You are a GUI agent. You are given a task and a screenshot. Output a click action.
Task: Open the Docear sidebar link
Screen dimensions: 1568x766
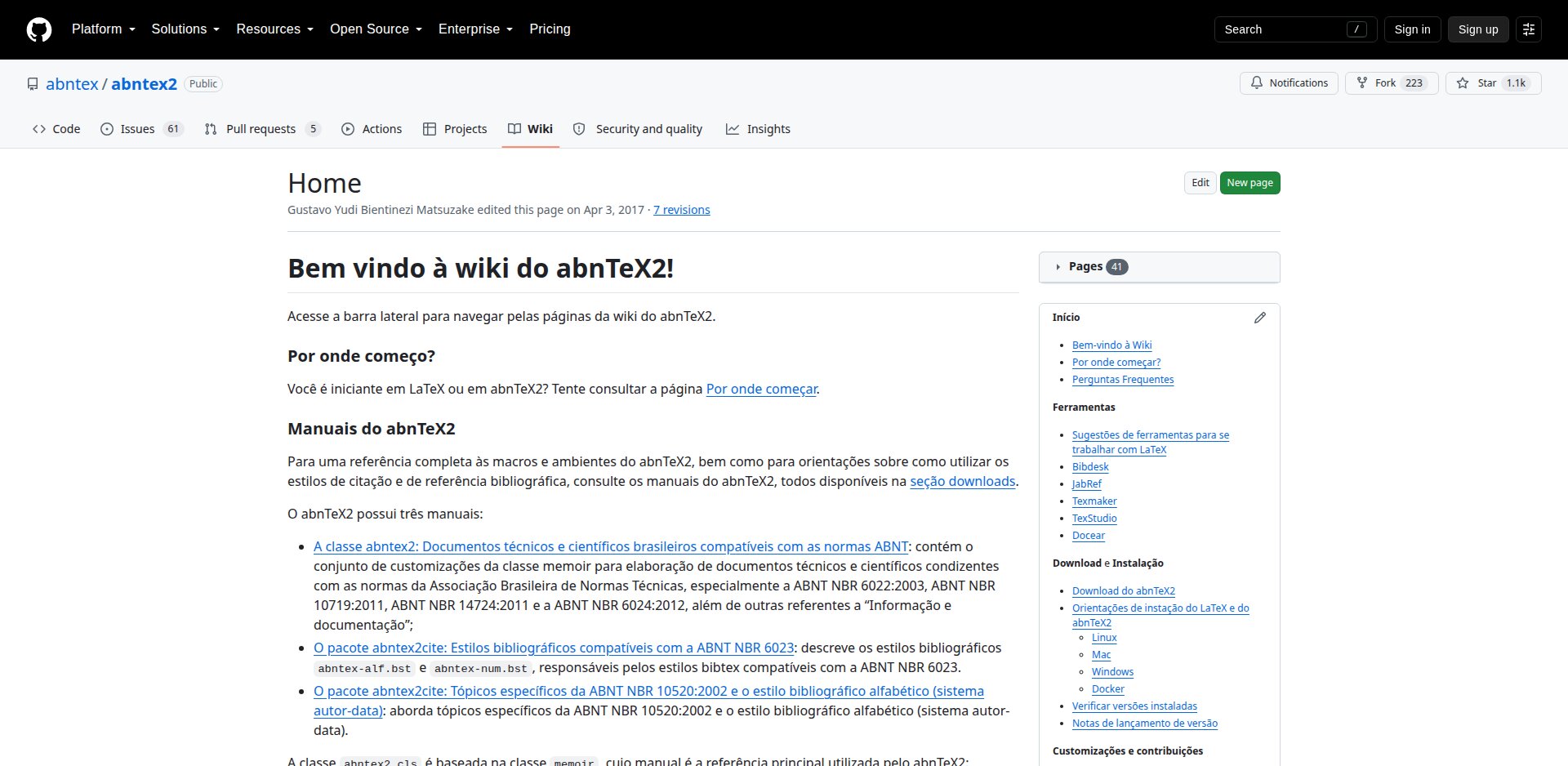click(x=1089, y=536)
